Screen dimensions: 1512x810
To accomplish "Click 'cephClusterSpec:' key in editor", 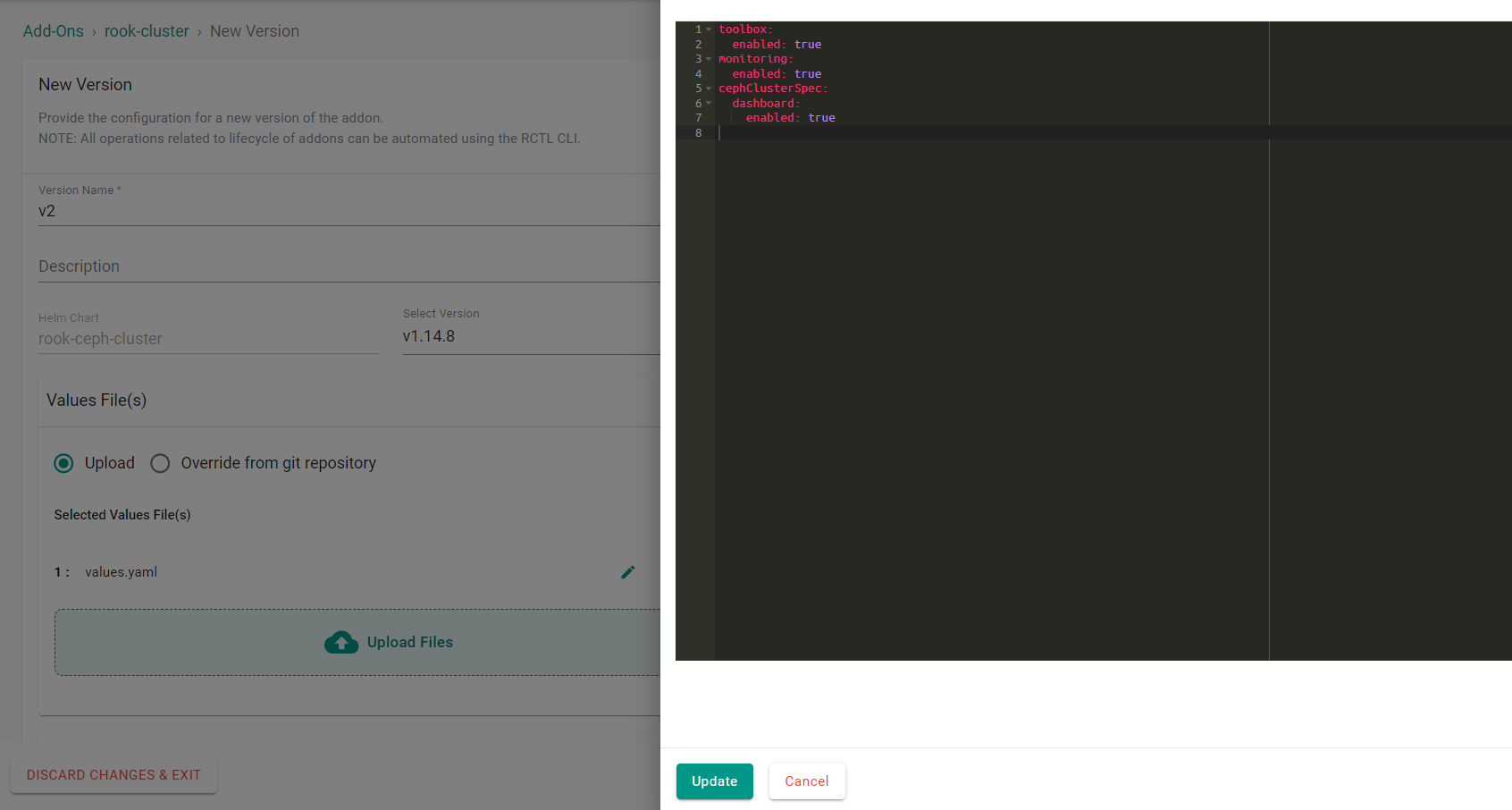I will (773, 89).
